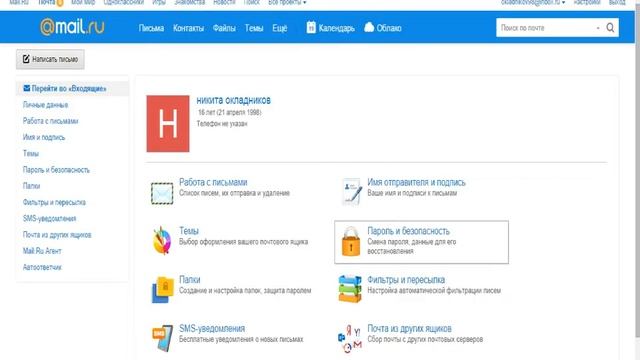
Task: Open Темы in the blue header
Action: point(254,28)
